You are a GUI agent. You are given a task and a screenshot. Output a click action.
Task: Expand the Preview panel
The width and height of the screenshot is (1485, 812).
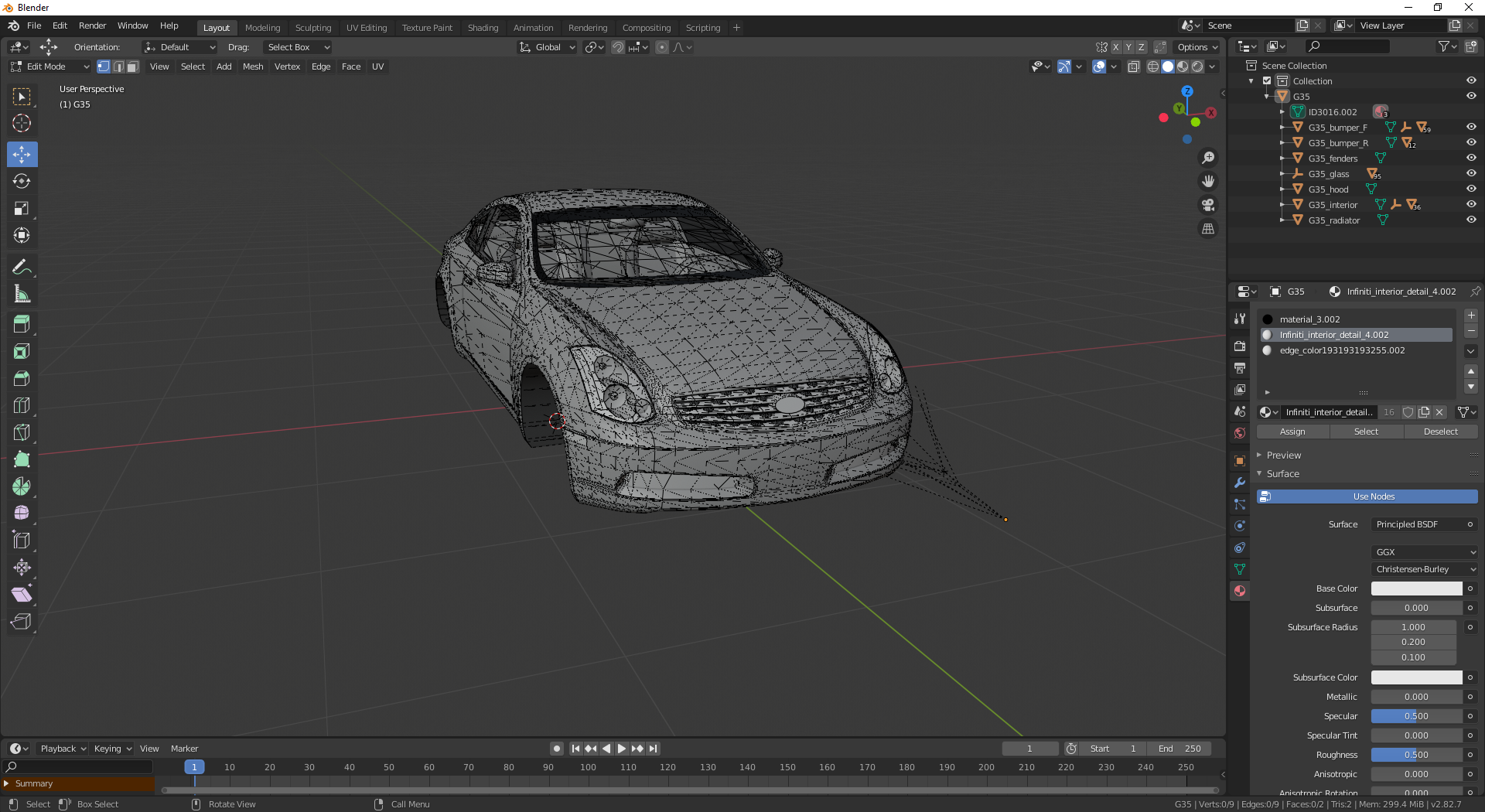(1283, 455)
